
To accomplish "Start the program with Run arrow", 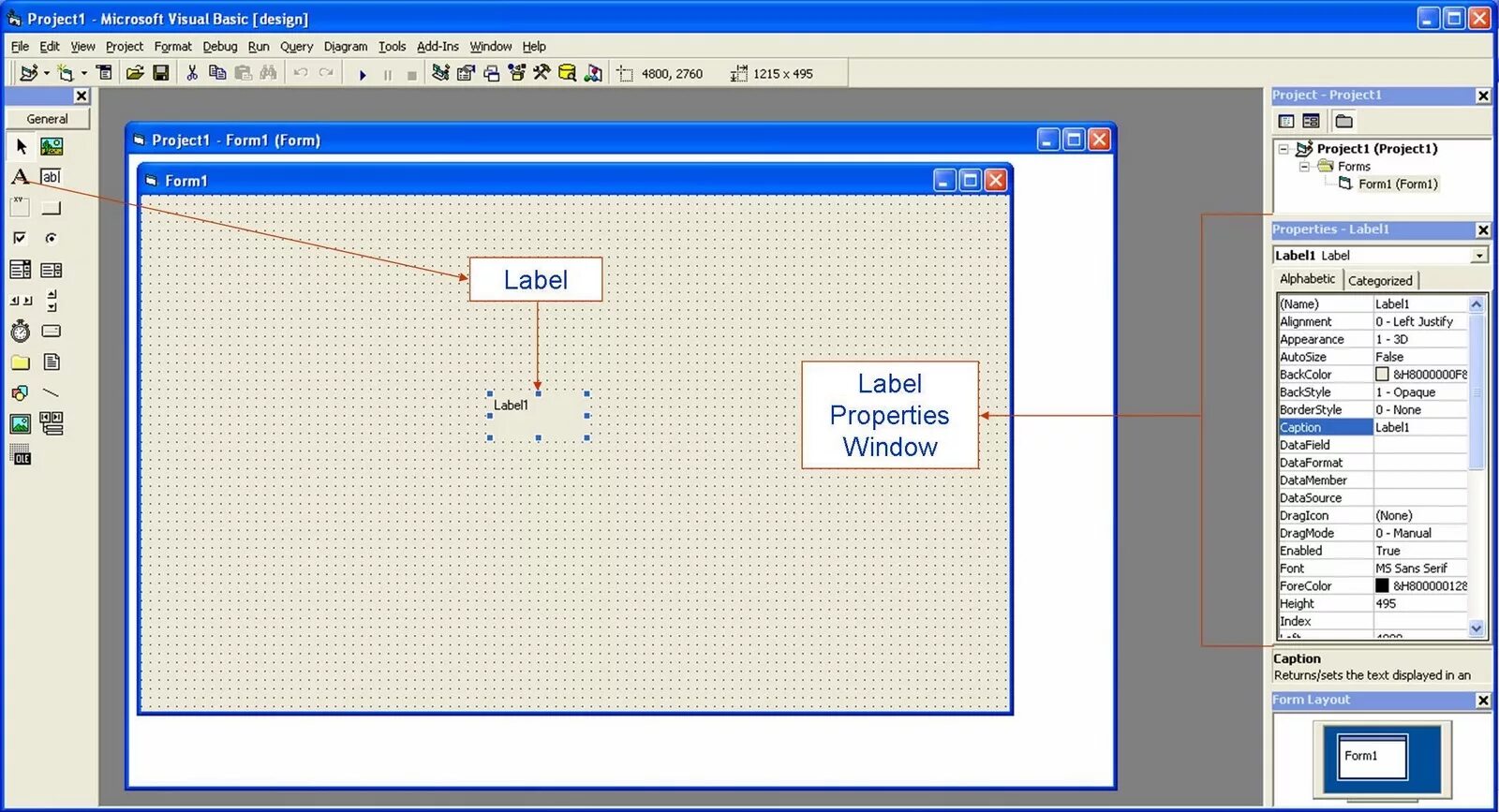I will click(363, 74).
